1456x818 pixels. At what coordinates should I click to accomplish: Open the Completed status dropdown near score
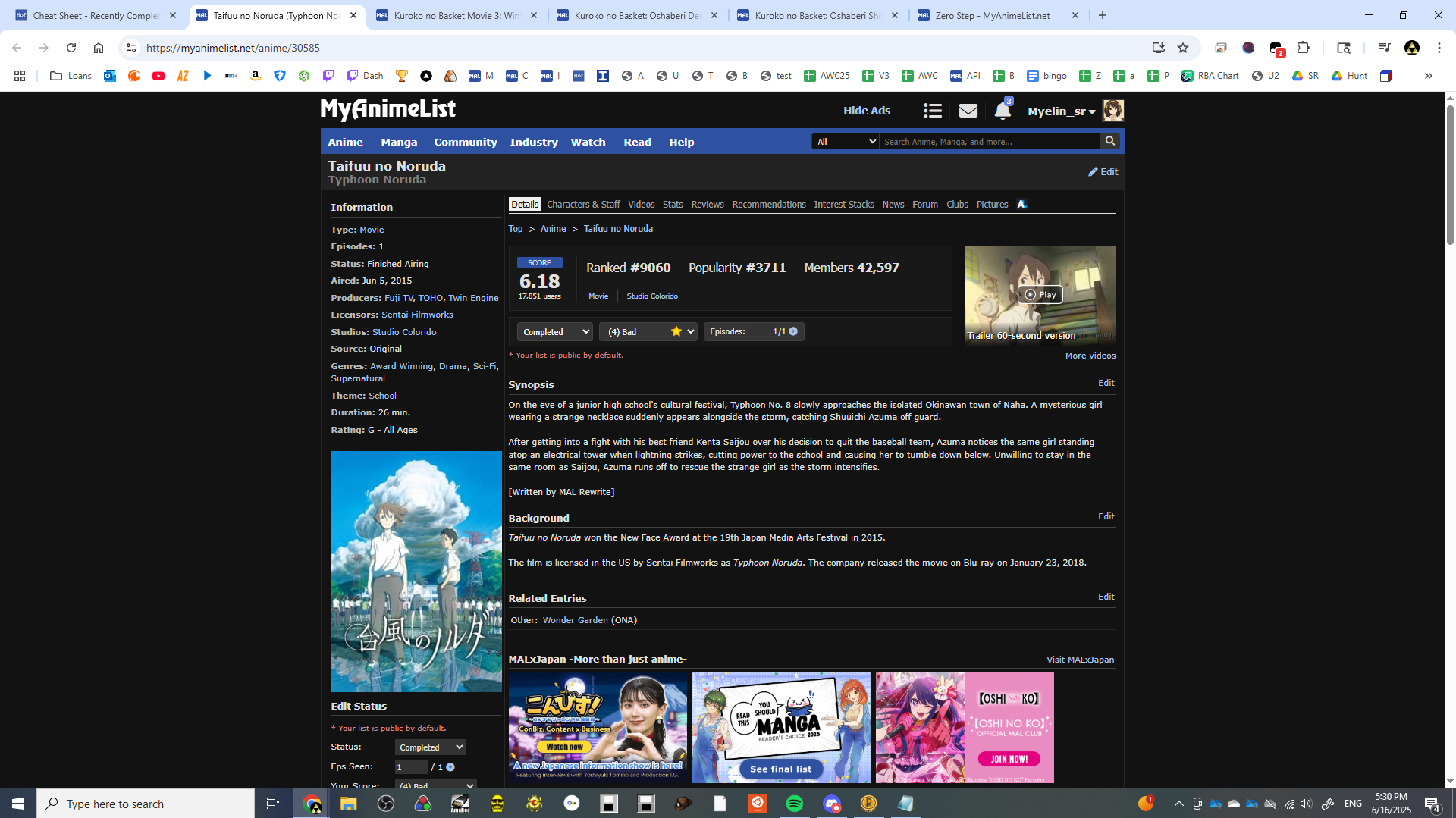pos(554,332)
